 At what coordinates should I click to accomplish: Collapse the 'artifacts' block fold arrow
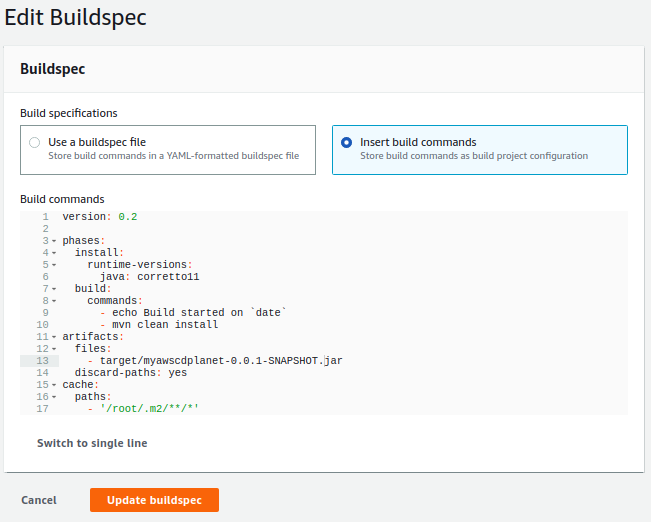point(54,337)
